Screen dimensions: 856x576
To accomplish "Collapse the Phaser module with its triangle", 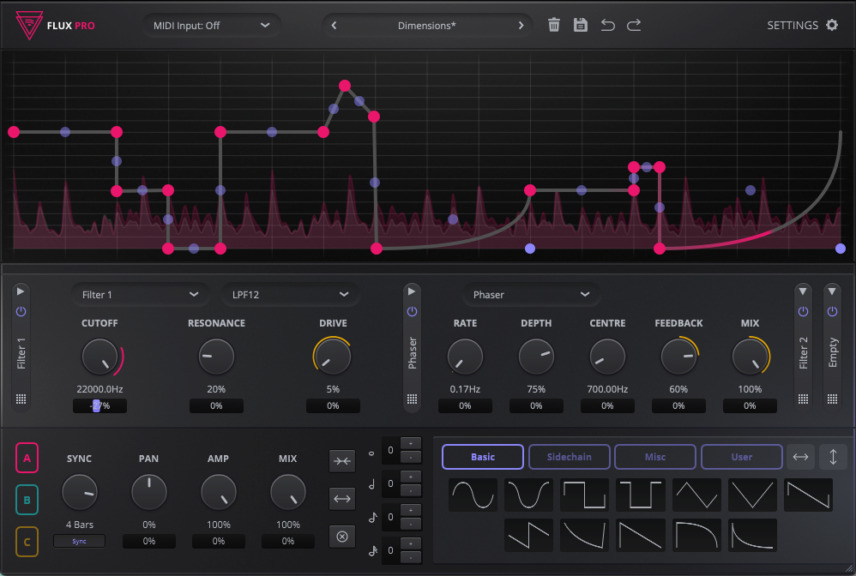I will (x=412, y=292).
